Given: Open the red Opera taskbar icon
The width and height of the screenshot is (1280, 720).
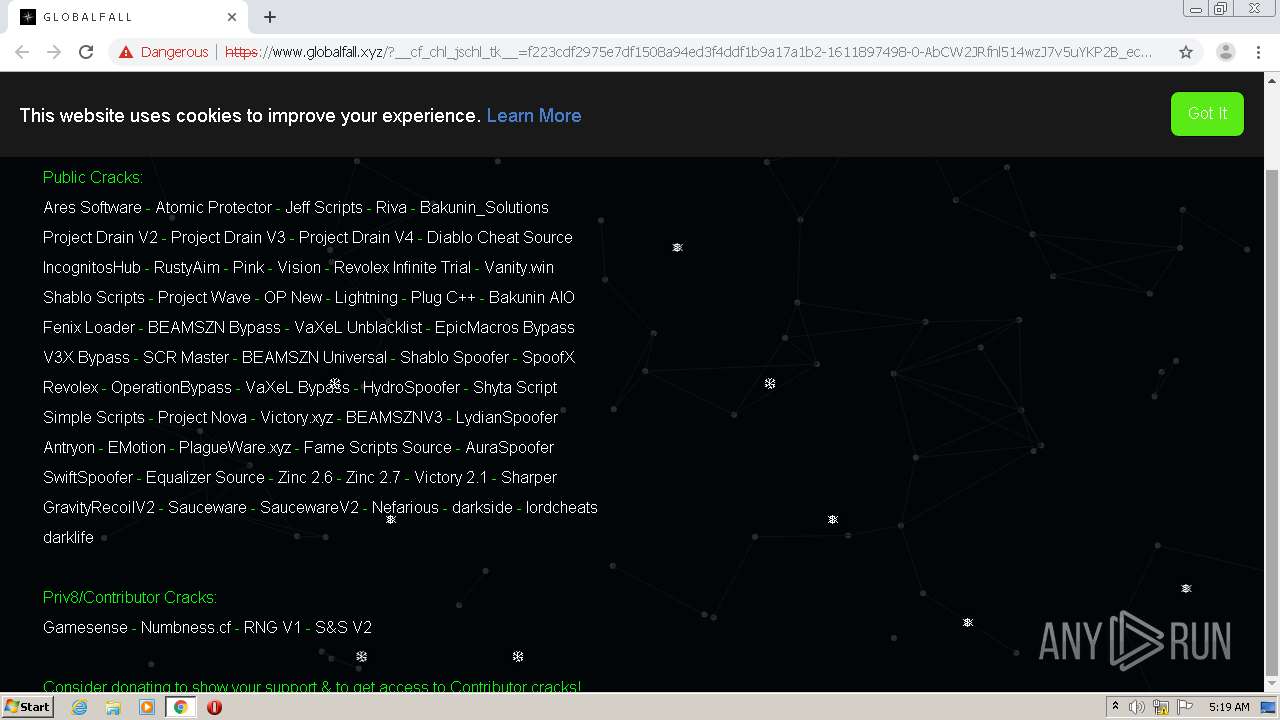Looking at the screenshot, I should click(214, 707).
